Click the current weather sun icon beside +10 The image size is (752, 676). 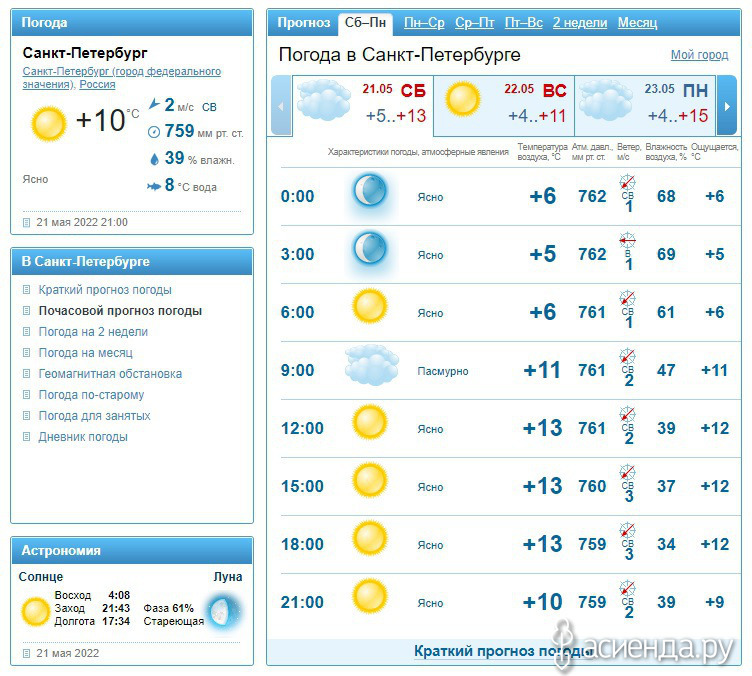click(49, 124)
